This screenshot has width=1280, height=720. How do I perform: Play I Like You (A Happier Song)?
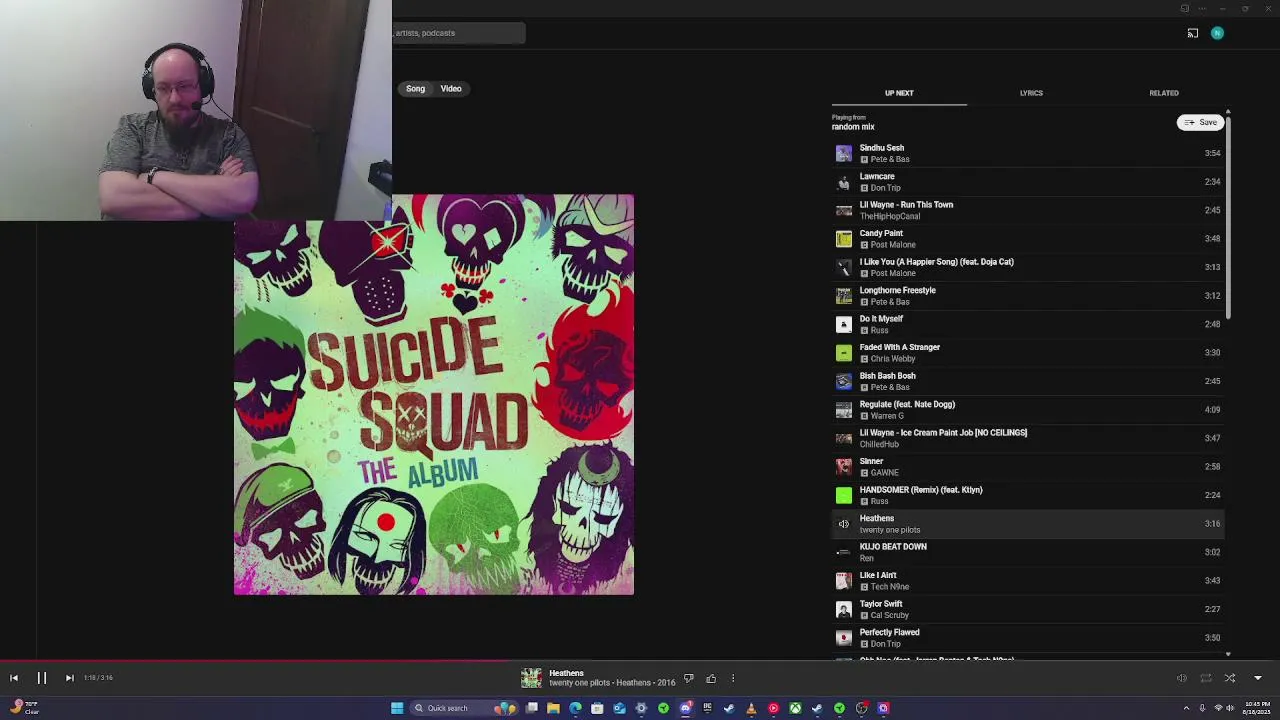(1028, 267)
